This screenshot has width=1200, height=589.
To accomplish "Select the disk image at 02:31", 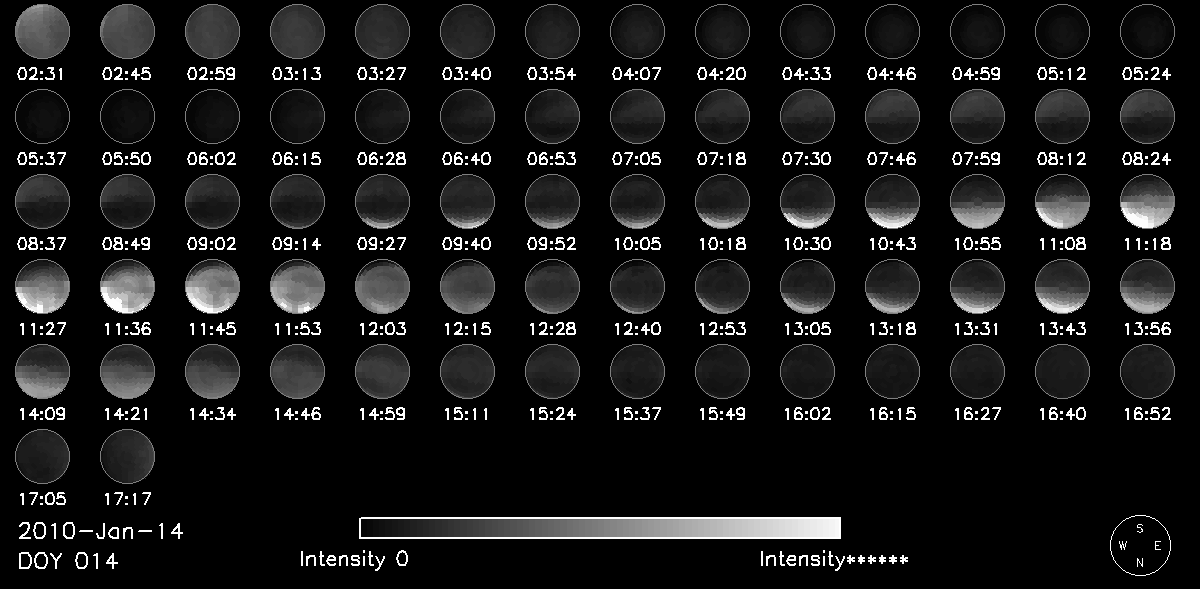I will tap(42, 31).
